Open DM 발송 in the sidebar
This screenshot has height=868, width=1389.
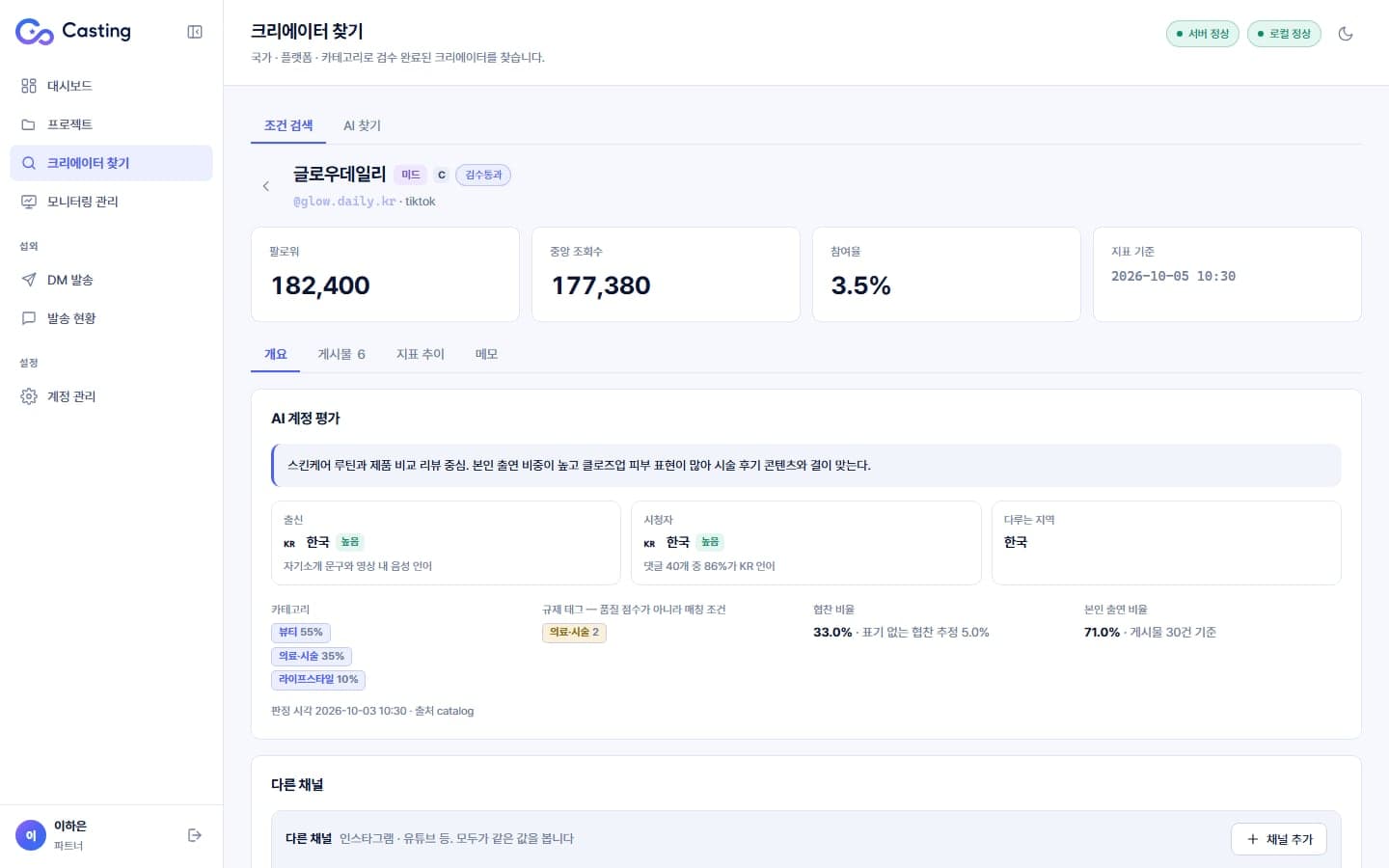111,280
